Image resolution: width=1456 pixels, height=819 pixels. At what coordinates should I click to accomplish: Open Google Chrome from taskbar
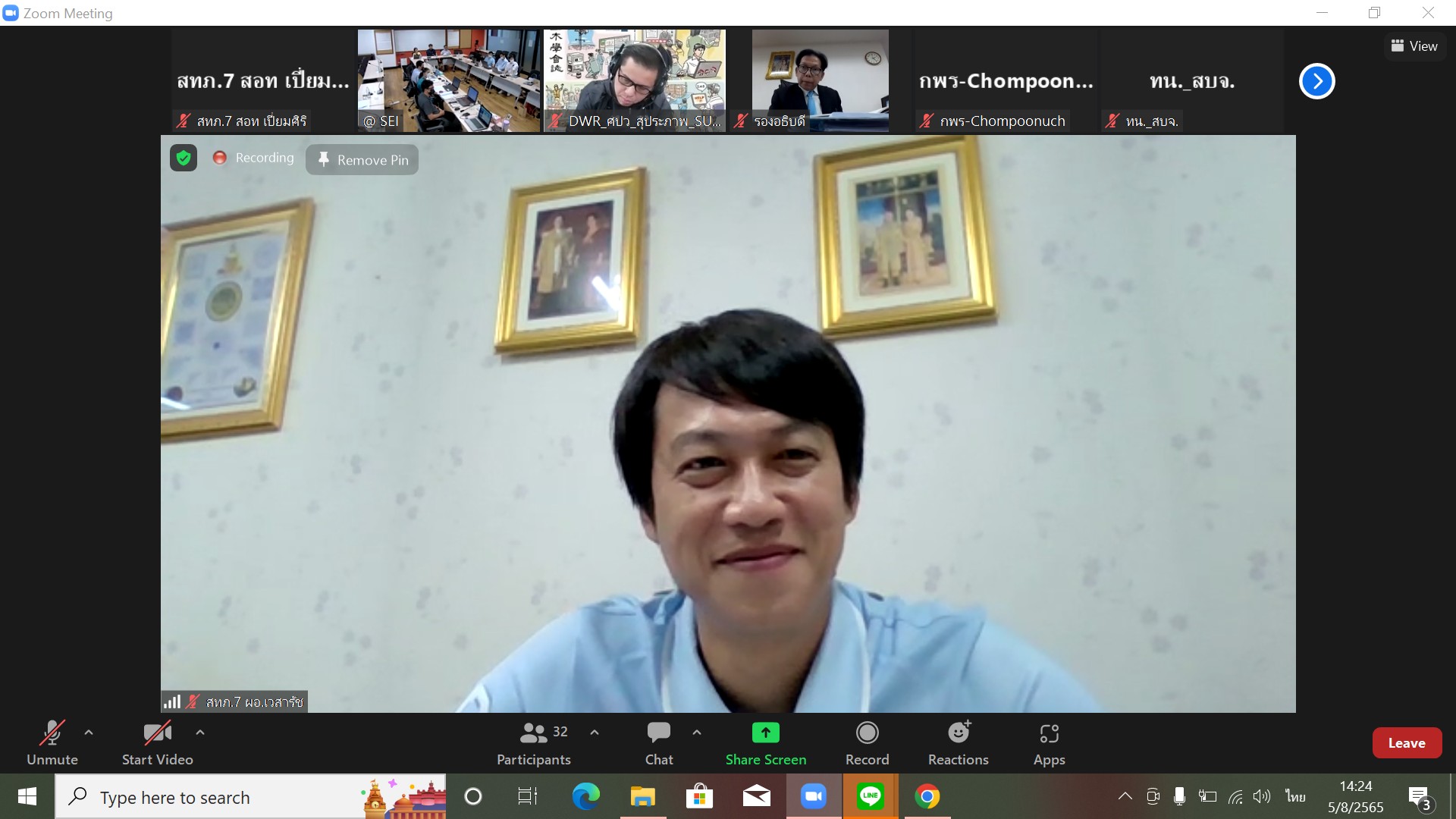pyautogui.click(x=927, y=796)
